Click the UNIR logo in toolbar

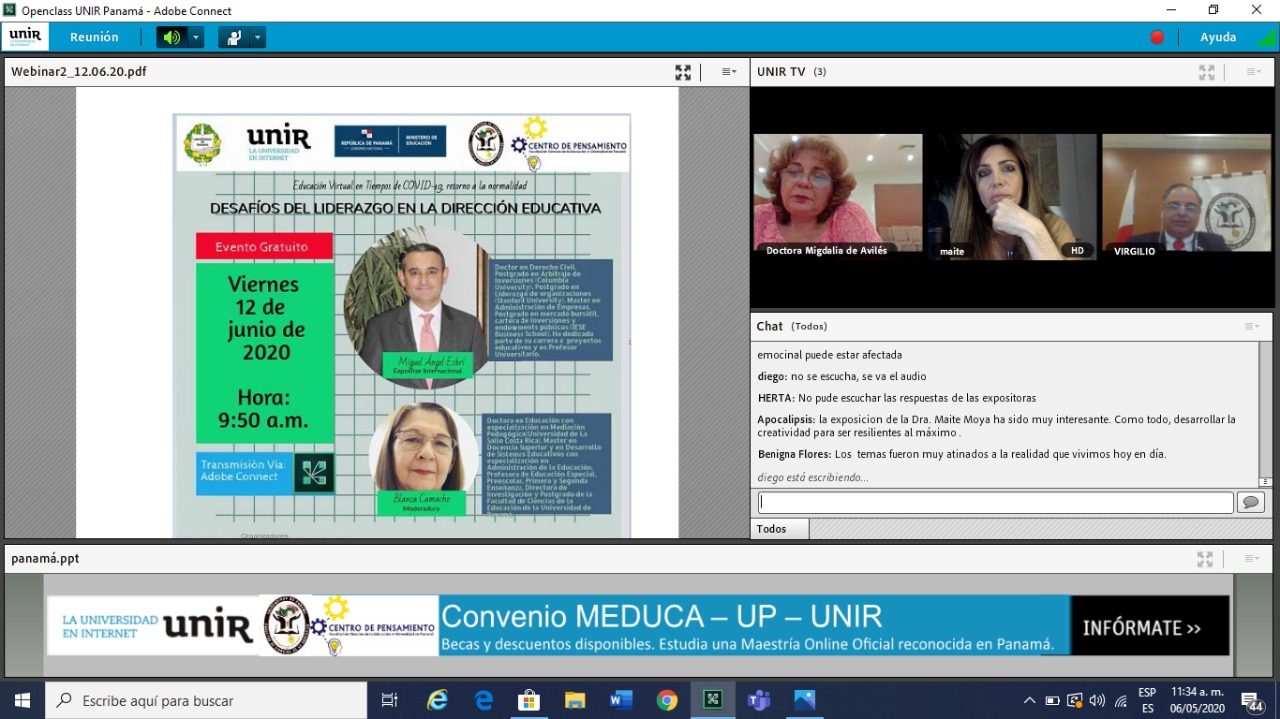[x=25, y=36]
